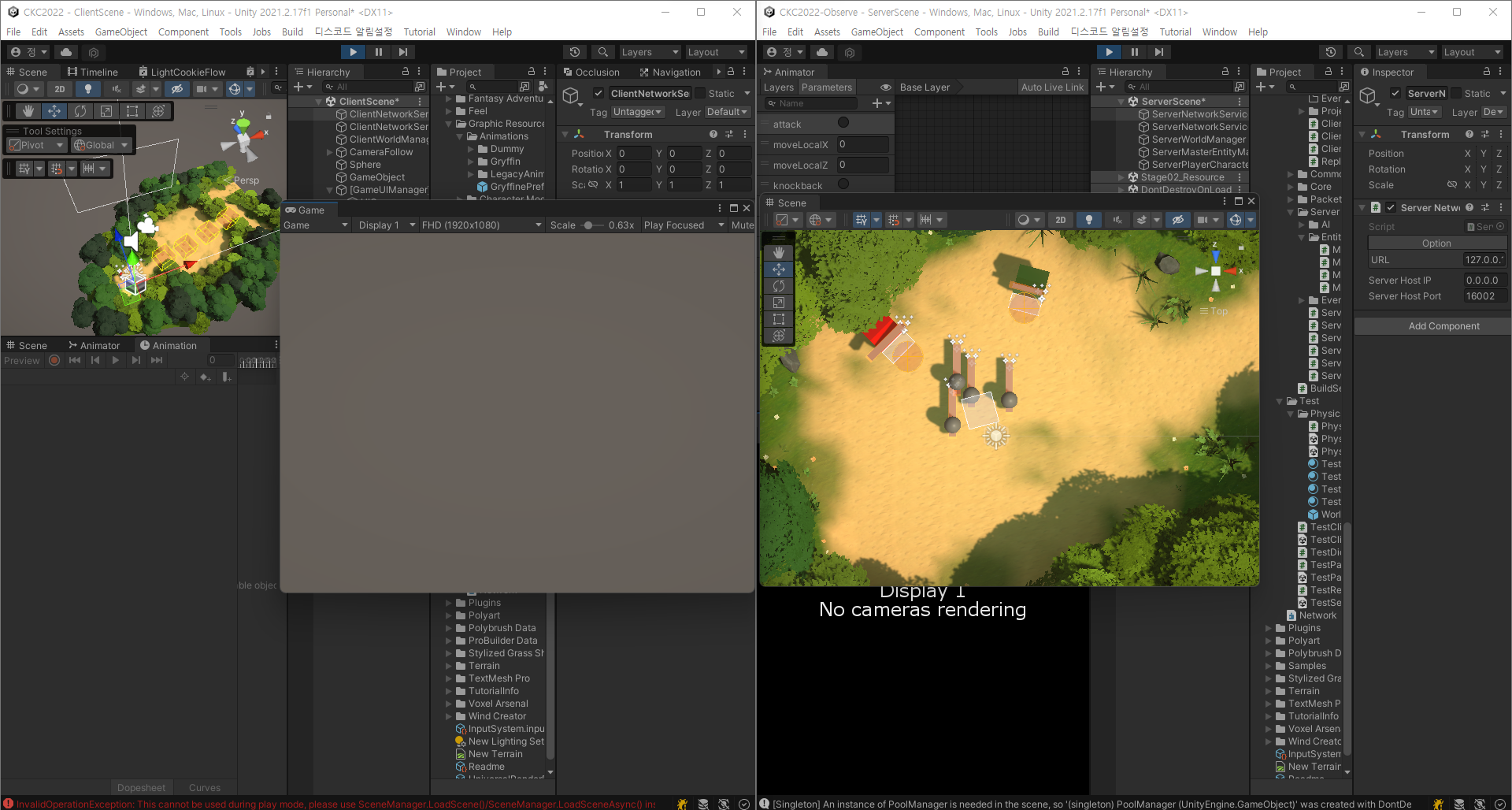This screenshot has height=810, width=1512.
Task: Expand the CameraFollow object in client Hierarchy
Action: click(330, 152)
